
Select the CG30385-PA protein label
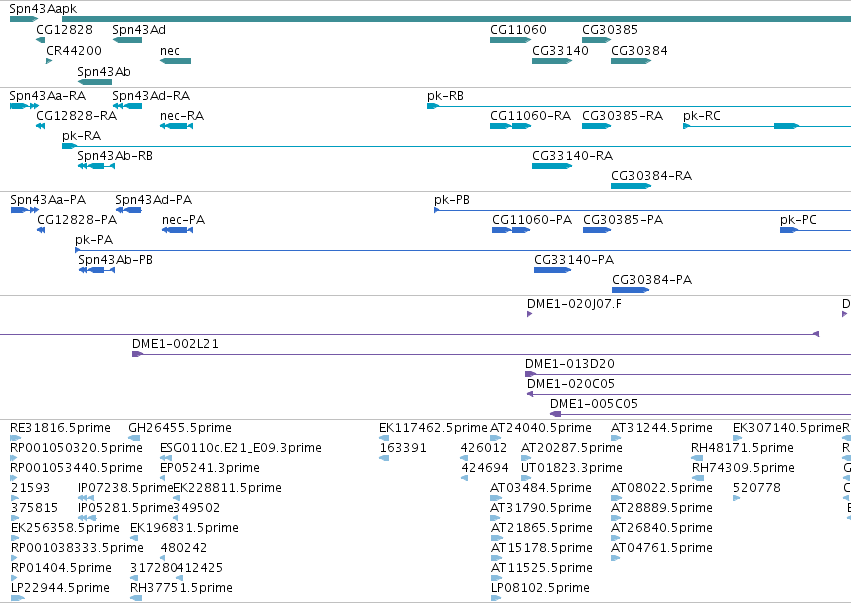[x=623, y=220]
